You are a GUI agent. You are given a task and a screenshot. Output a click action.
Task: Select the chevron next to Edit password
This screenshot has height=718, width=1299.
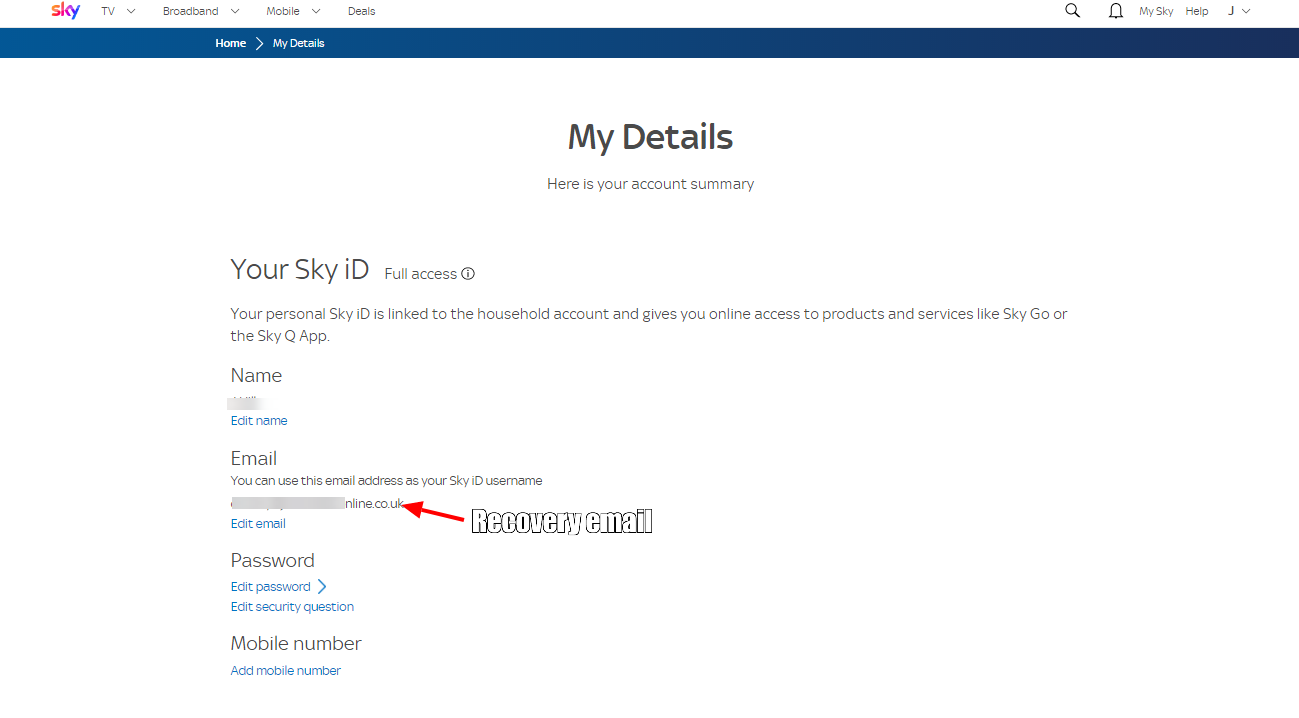(322, 586)
